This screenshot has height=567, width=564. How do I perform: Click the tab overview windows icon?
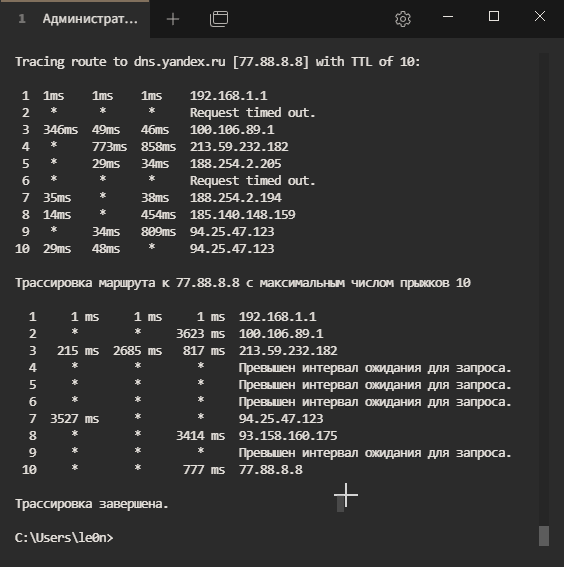click(x=219, y=19)
